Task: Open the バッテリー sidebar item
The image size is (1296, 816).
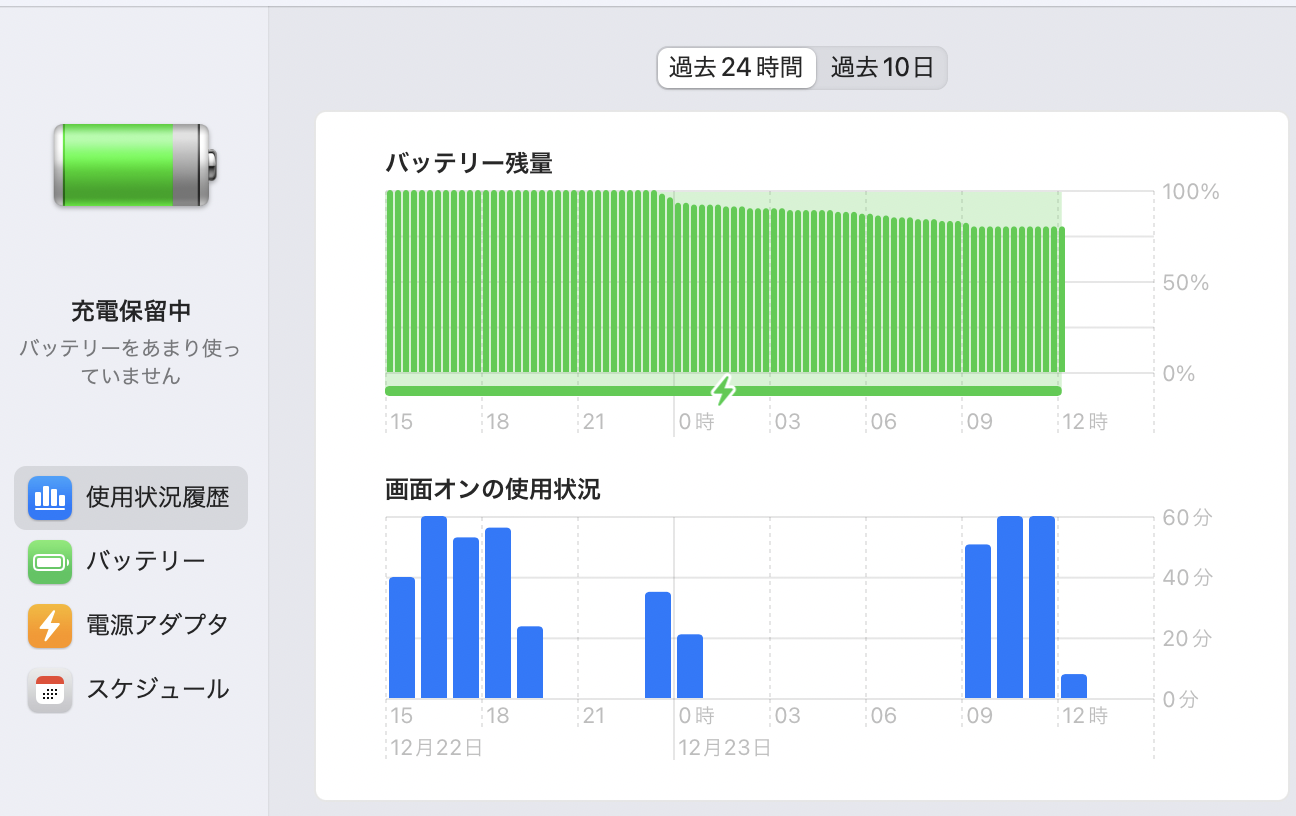Action: (145, 562)
